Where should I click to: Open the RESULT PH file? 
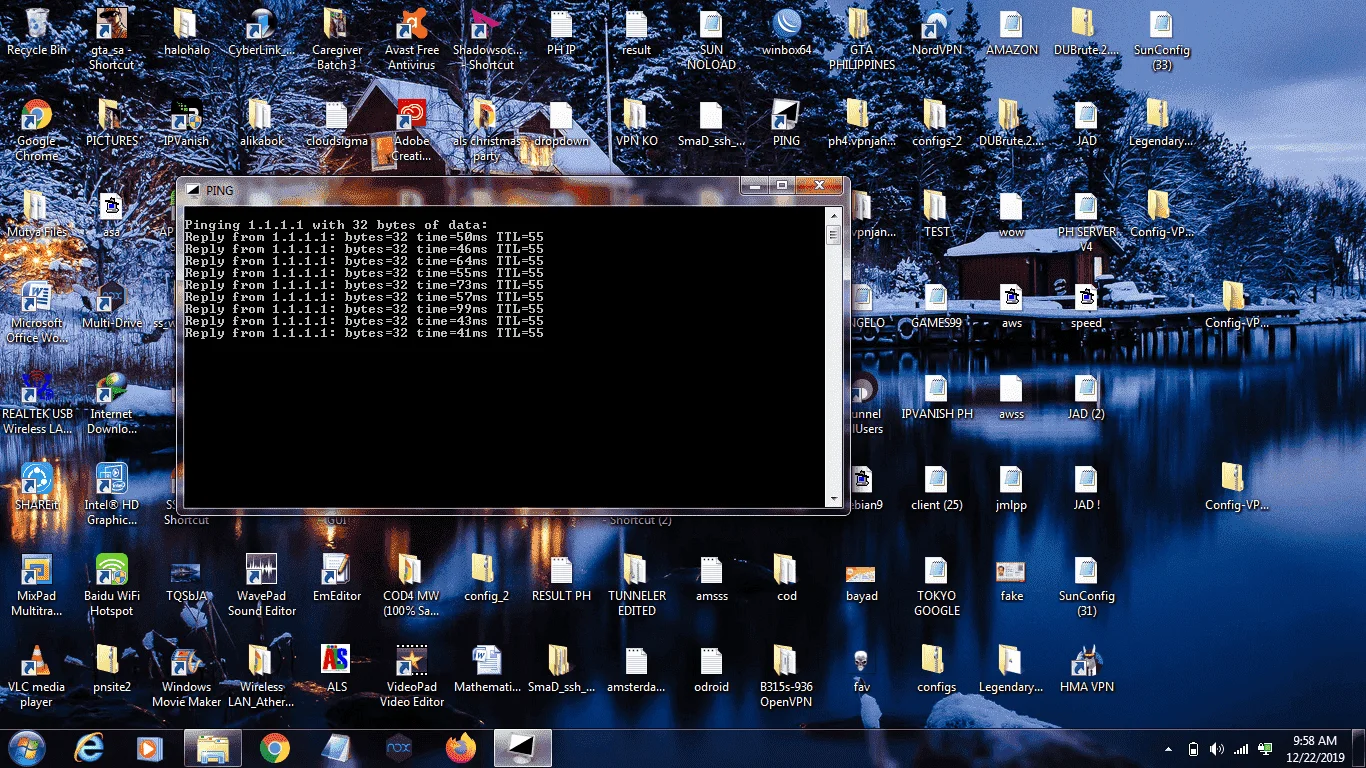click(x=561, y=579)
